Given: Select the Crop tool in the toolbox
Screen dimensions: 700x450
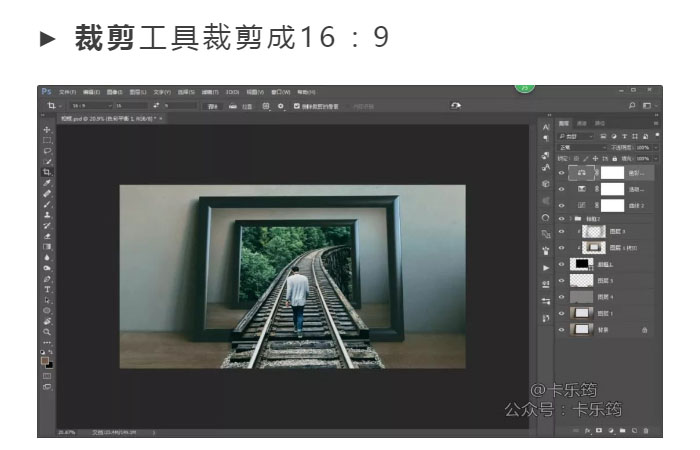Looking at the screenshot, I should tap(47, 172).
